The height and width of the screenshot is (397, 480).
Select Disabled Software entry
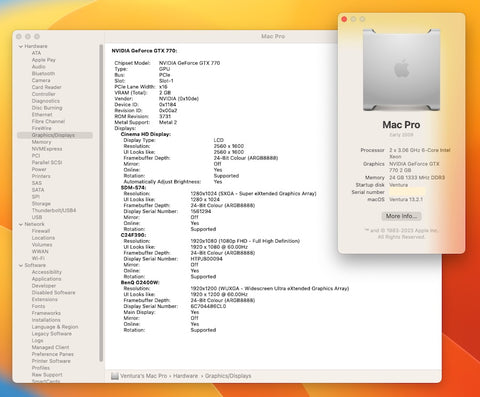click(54, 293)
